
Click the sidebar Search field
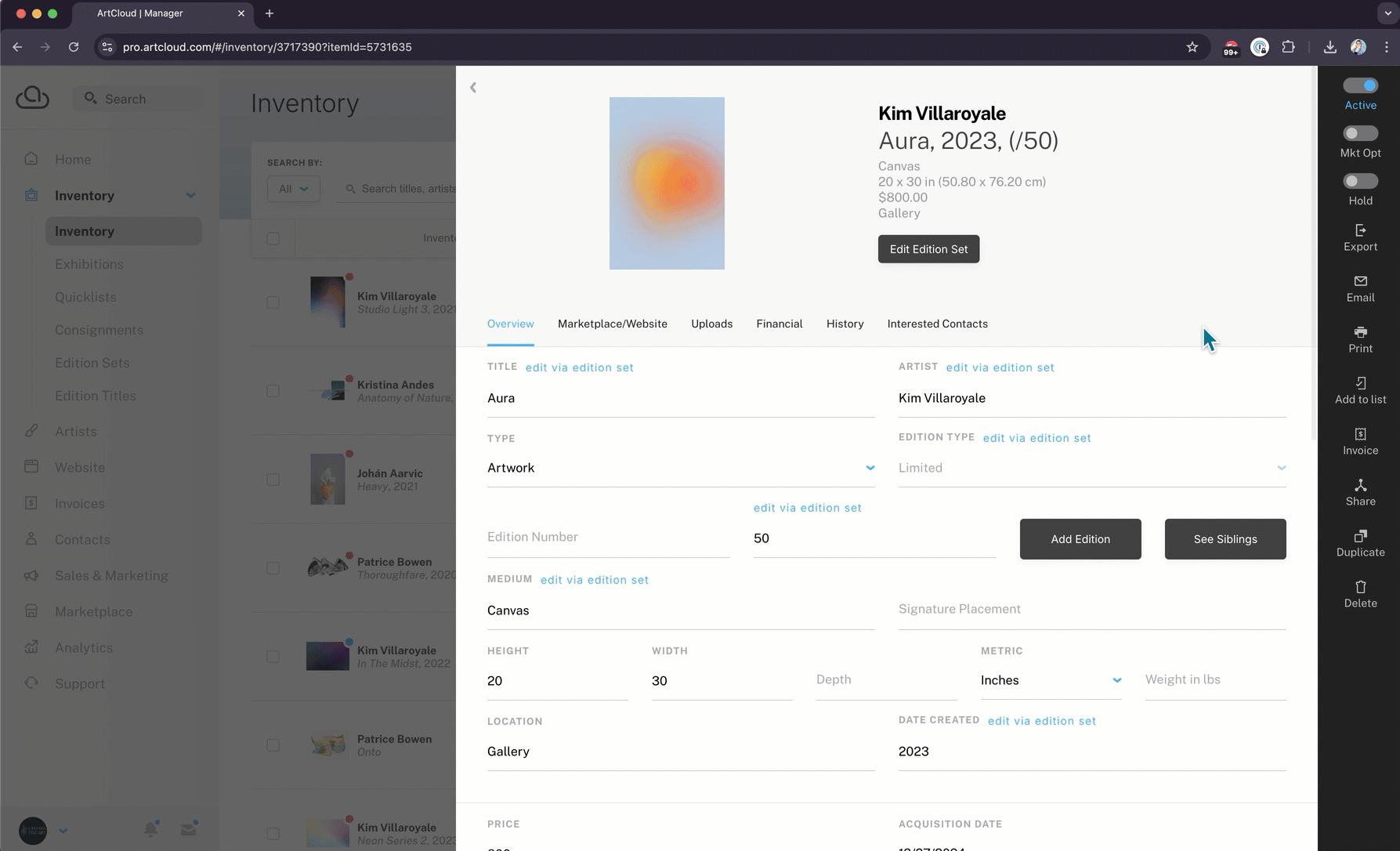(x=139, y=99)
